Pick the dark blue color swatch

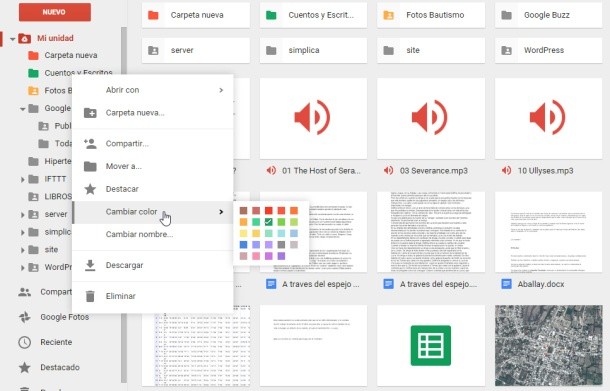tap(244, 245)
